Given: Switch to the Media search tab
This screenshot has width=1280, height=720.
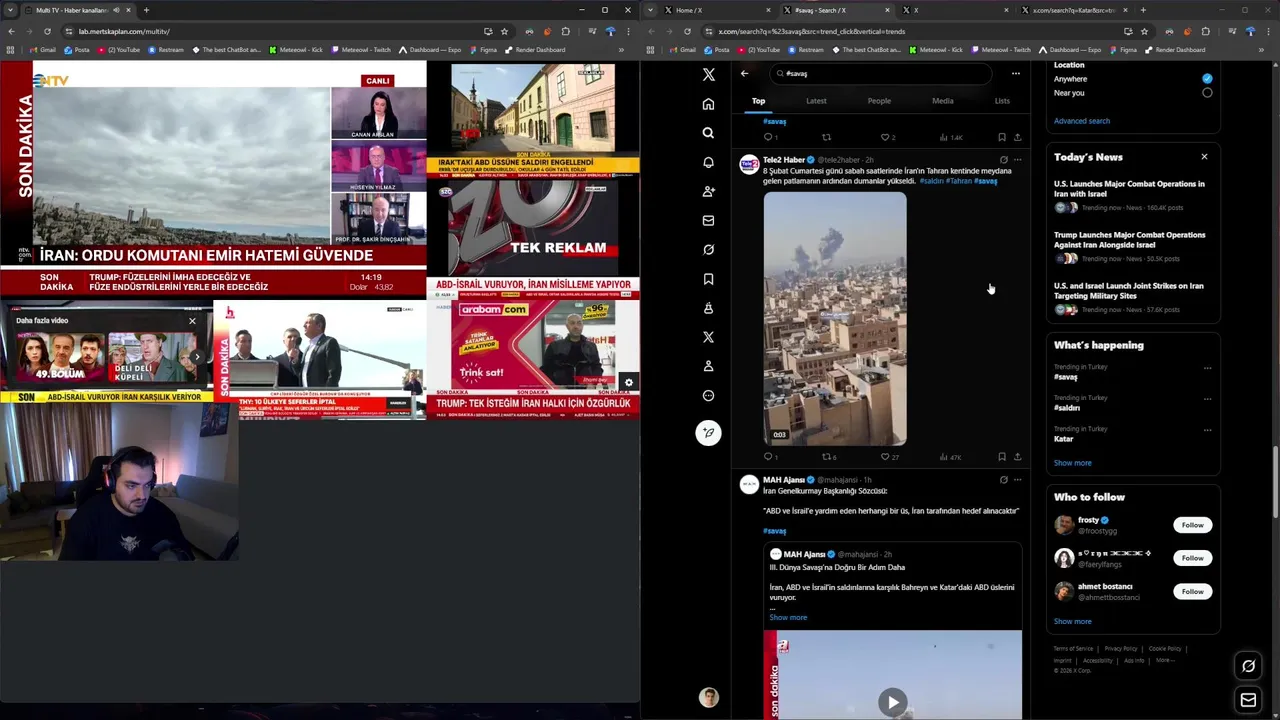Looking at the screenshot, I should [942, 101].
